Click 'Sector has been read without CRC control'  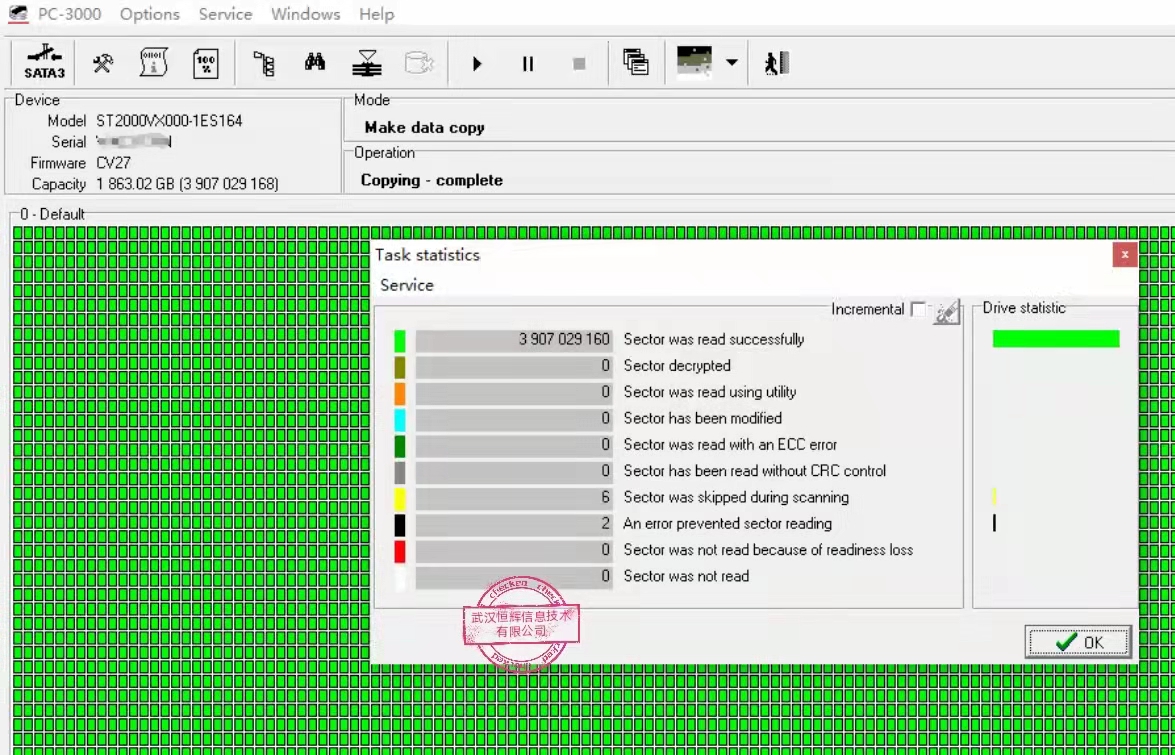[755, 470]
